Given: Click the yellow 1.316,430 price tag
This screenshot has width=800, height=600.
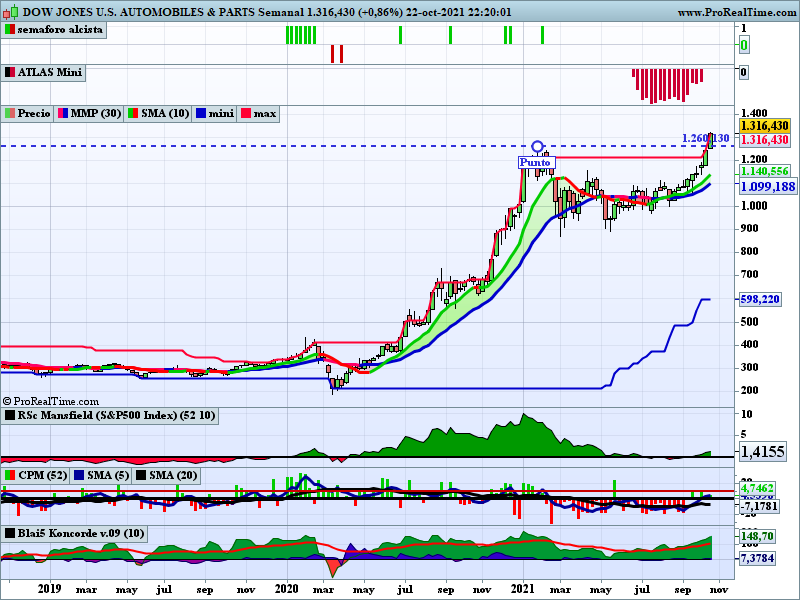Looking at the screenshot, I should pos(765,126).
